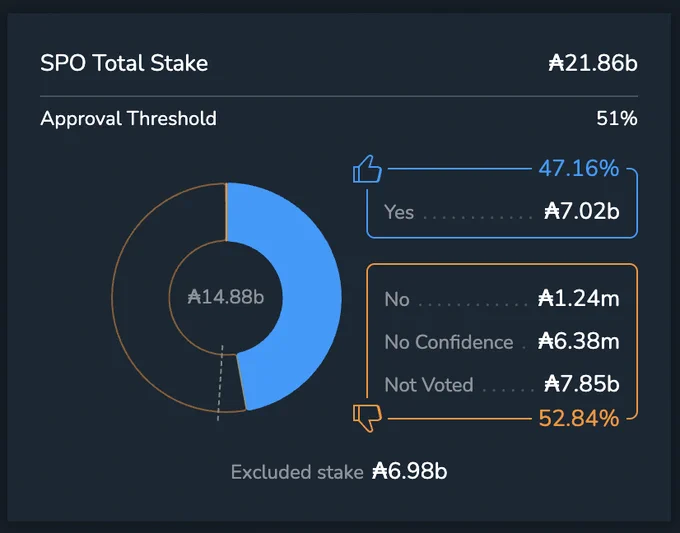Click the orange thumbs-down icon
This screenshot has width=680, height=533.
[367, 418]
